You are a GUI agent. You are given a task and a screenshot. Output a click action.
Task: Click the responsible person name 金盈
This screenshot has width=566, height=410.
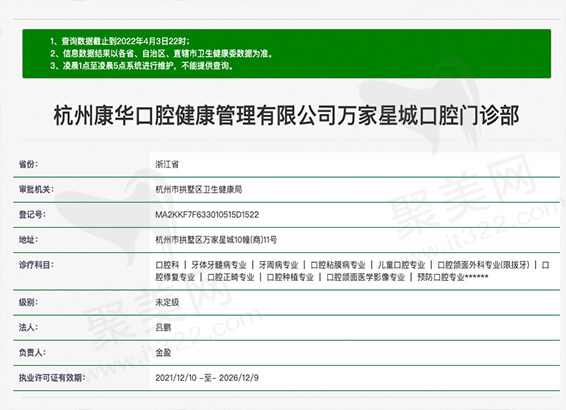(163, 353)
